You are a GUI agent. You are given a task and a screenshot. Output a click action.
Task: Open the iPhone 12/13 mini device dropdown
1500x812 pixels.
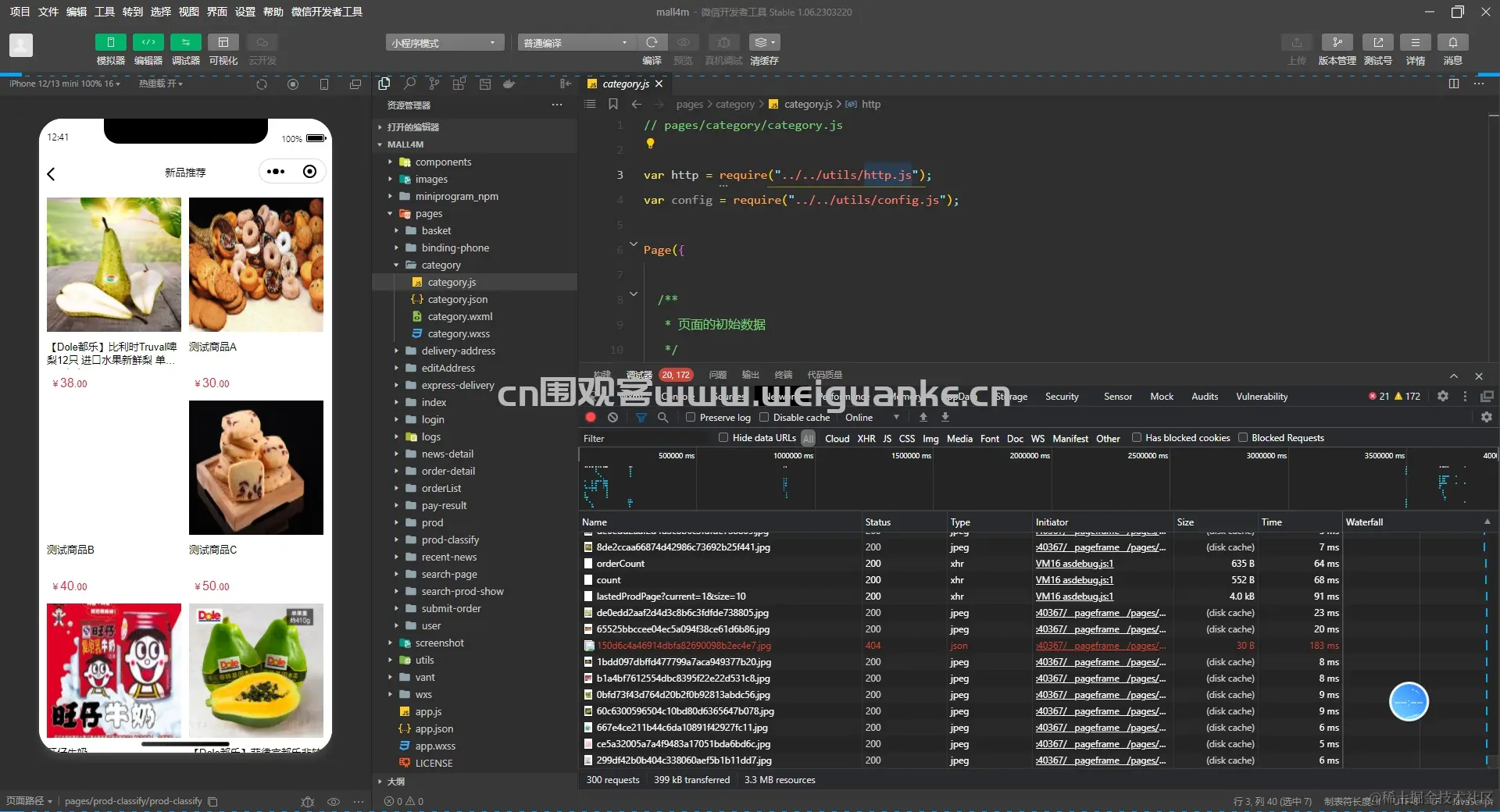pyautogui.click(x=65, y=84)
